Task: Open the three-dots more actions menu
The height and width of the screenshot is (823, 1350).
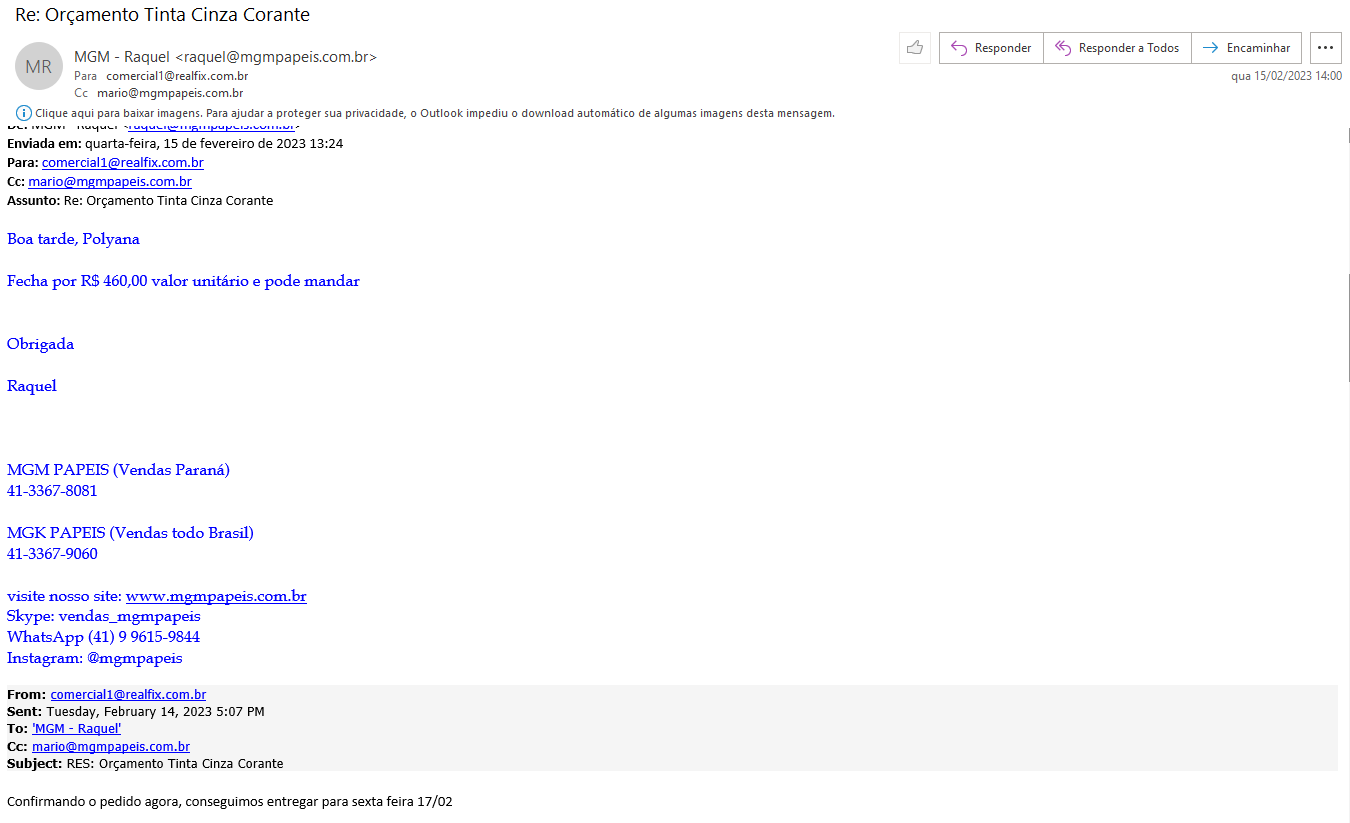Action: tap(1325, 48)
